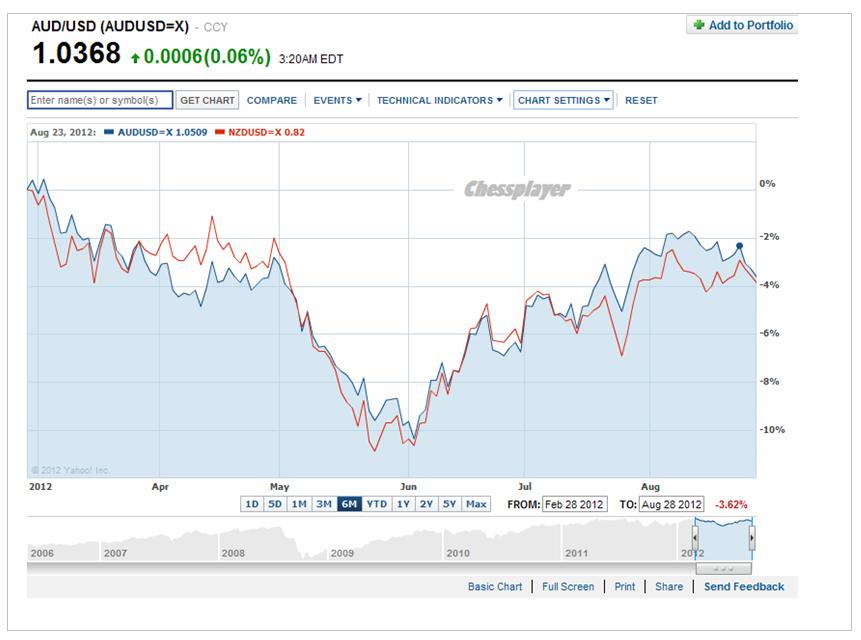
Task: Click the GET CHART button
Action: click(208, 100)
